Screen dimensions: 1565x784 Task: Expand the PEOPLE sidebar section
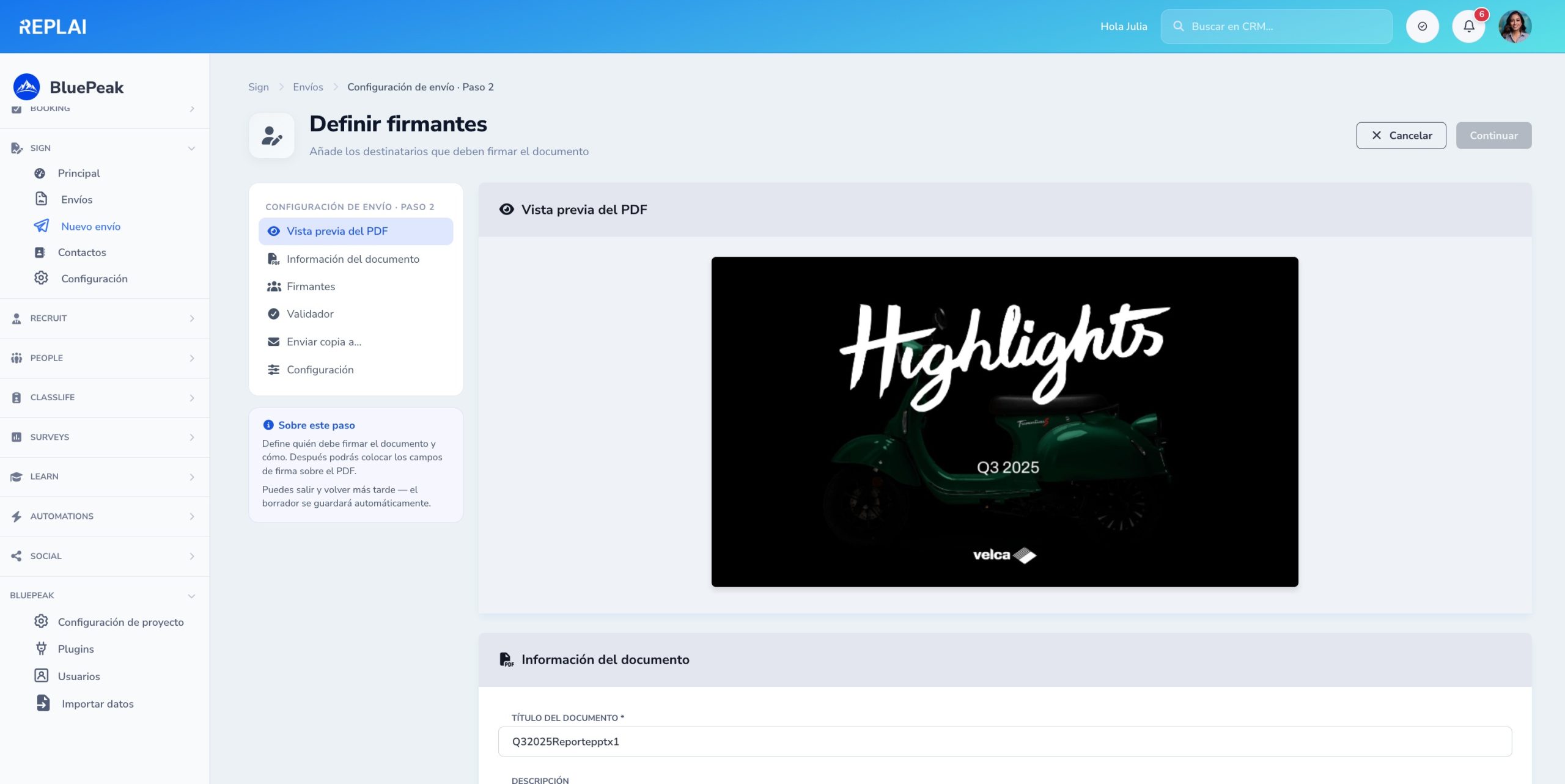click(191, 358)
